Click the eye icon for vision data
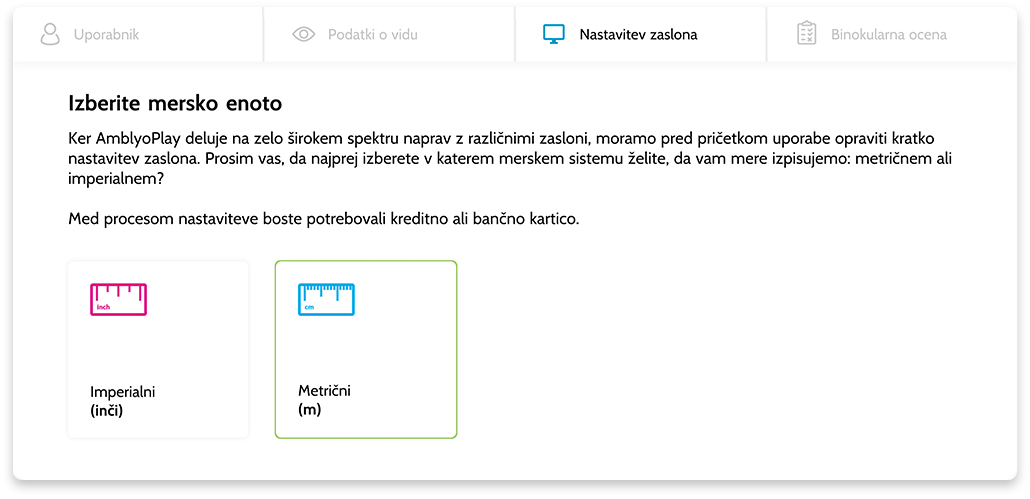1030x499 pixels. [x=304, y=34]
